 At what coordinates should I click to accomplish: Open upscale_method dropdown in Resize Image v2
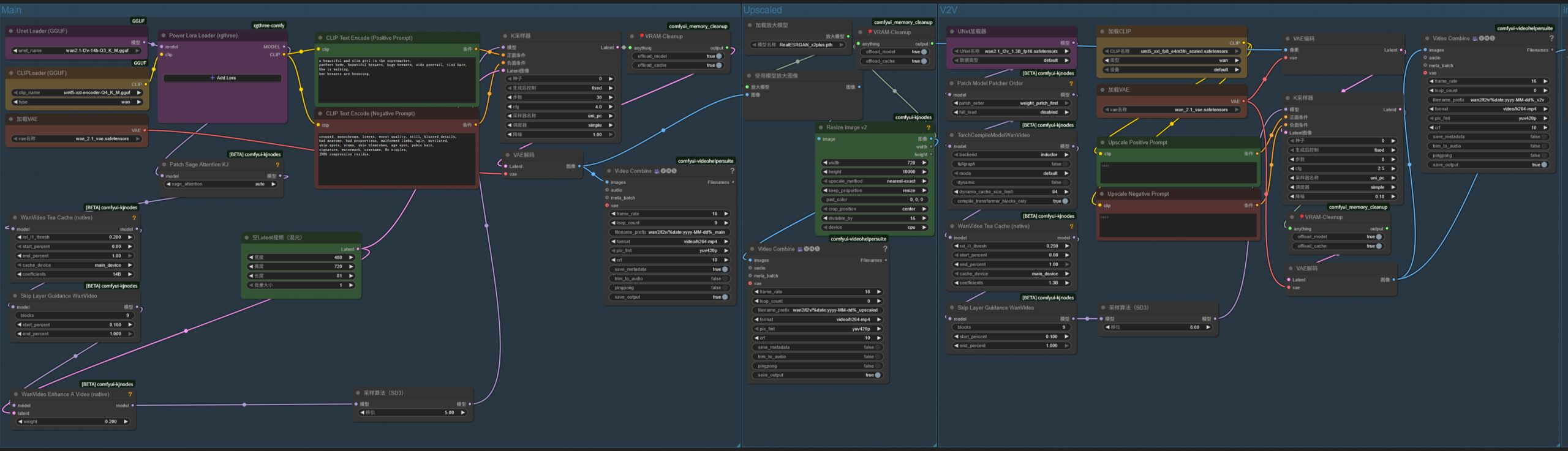tap(875, 181)
